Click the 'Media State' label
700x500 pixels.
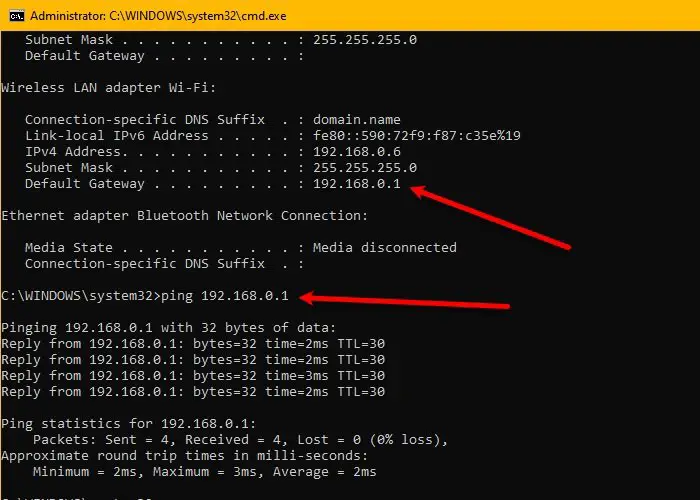pos(69,248)
